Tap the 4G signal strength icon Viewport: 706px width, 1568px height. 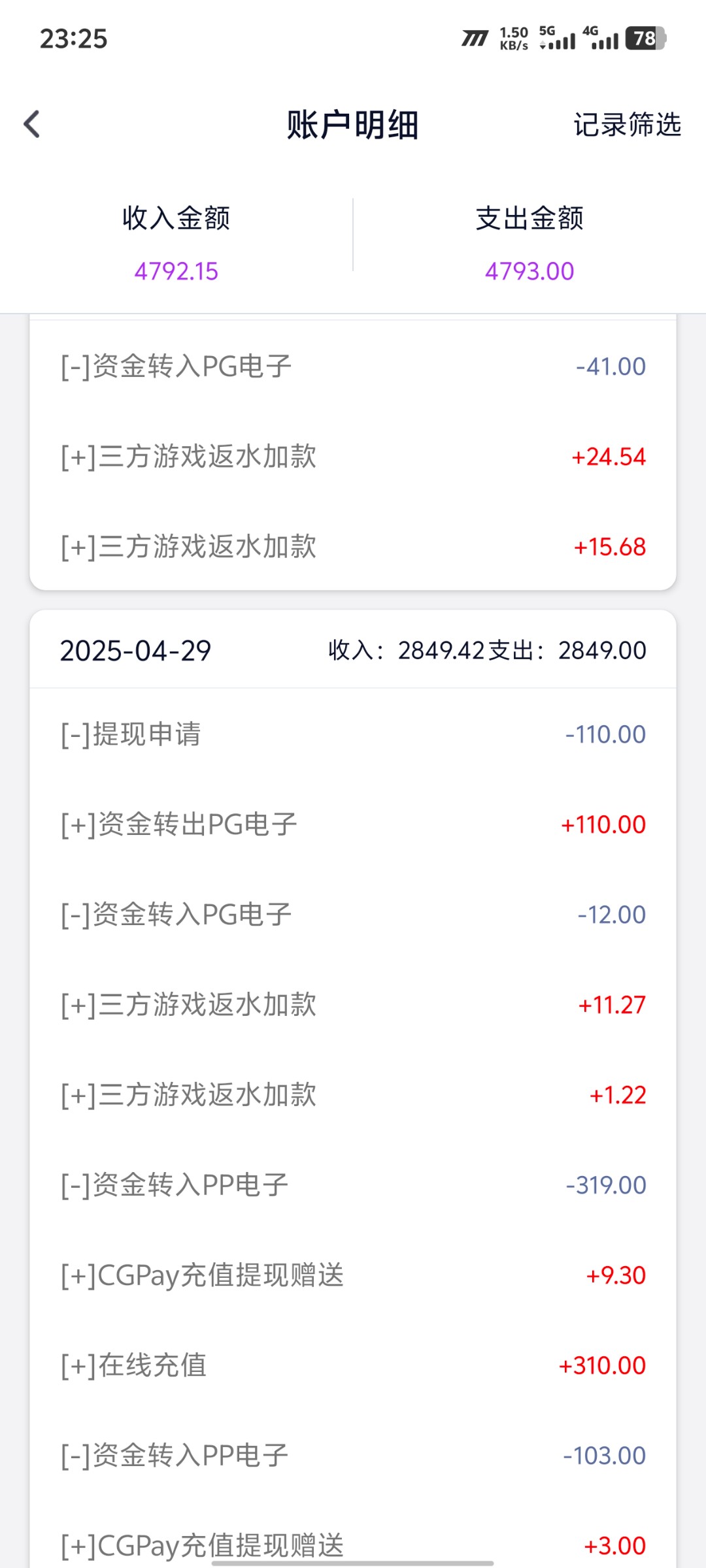601,39
